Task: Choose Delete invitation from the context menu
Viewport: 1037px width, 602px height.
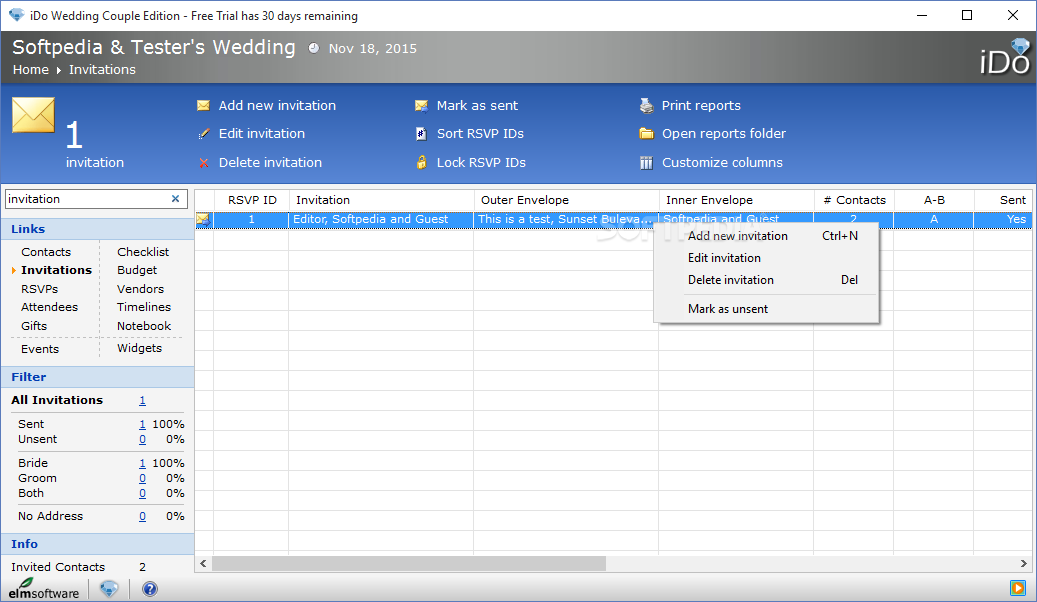Action: [766, 280]
